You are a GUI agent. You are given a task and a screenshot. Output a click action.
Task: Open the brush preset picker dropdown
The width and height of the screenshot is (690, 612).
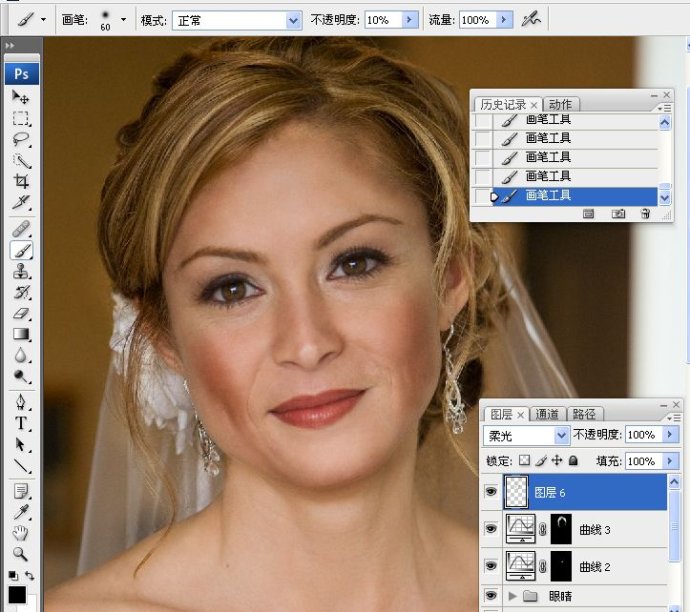pyautogui.click(x=123, y=19)
